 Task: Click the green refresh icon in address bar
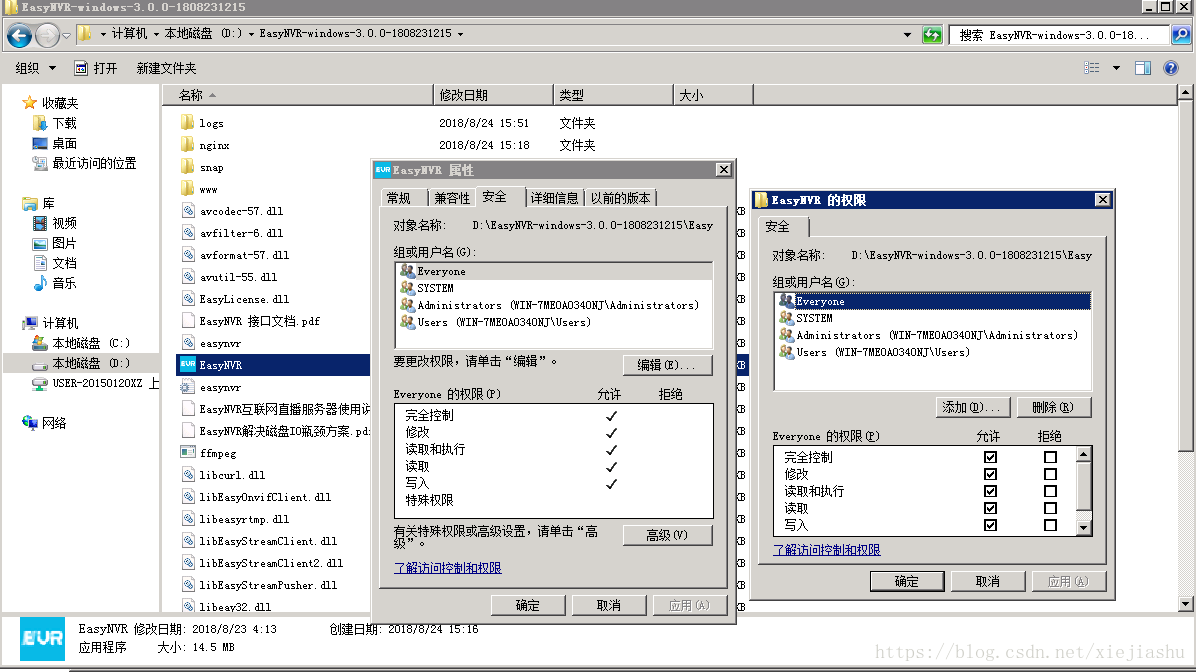932,34
